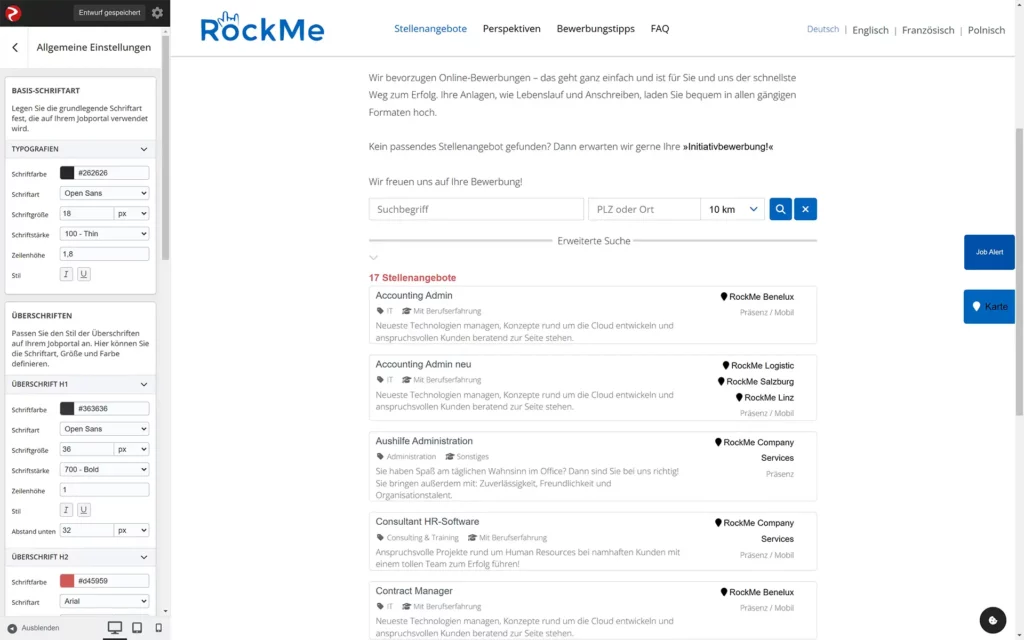Switch to mobile phone preview icon

tap(158, 628)
